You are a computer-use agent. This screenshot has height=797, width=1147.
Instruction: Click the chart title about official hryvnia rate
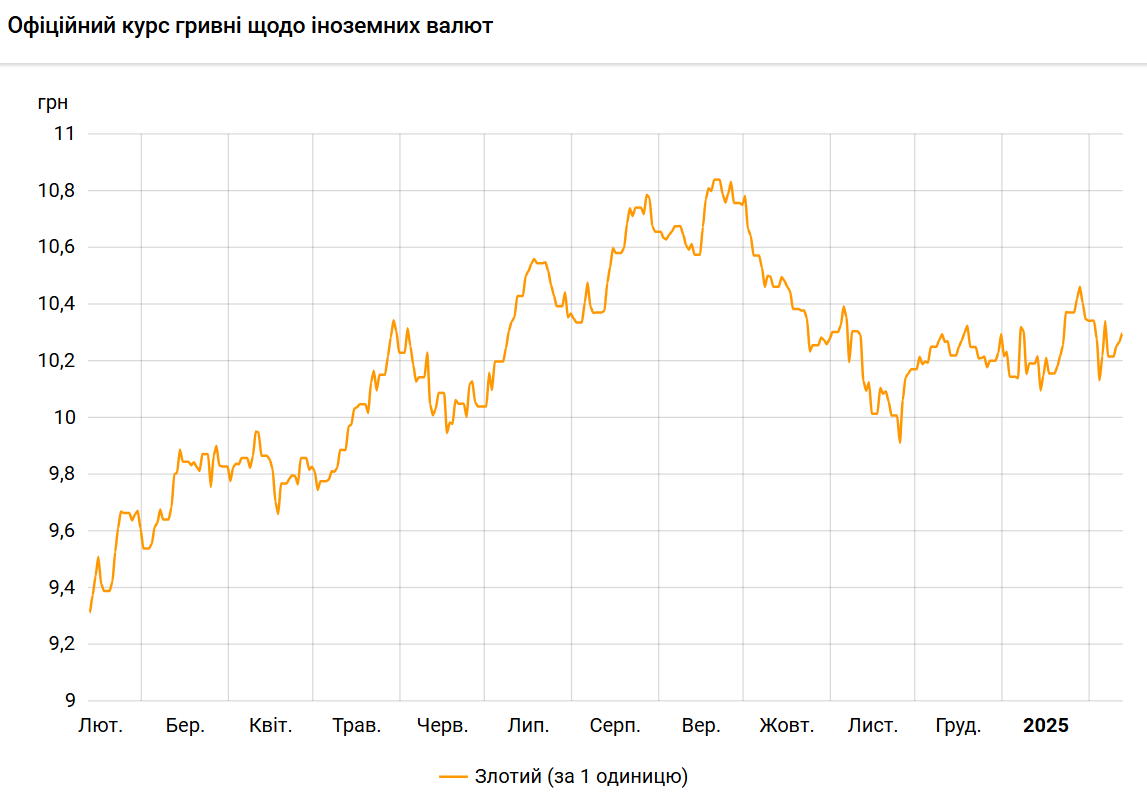(250, 27)
